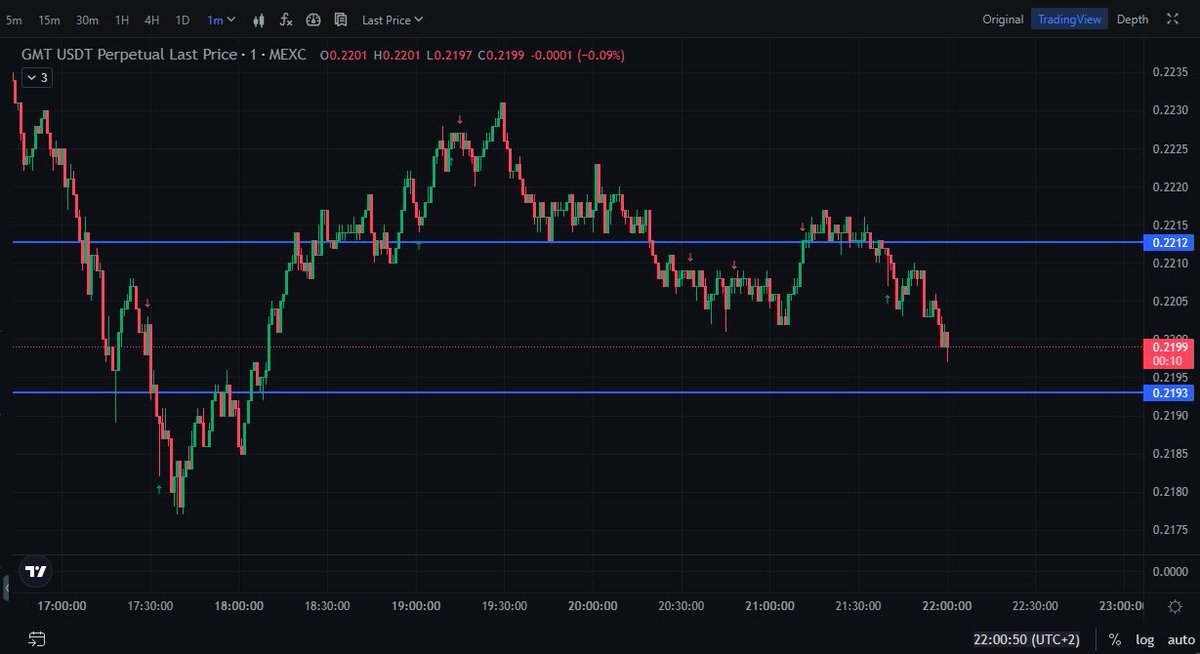Open chart settings gear near time axis
Screen dimensions: 1200x654
click(1174, 607)
